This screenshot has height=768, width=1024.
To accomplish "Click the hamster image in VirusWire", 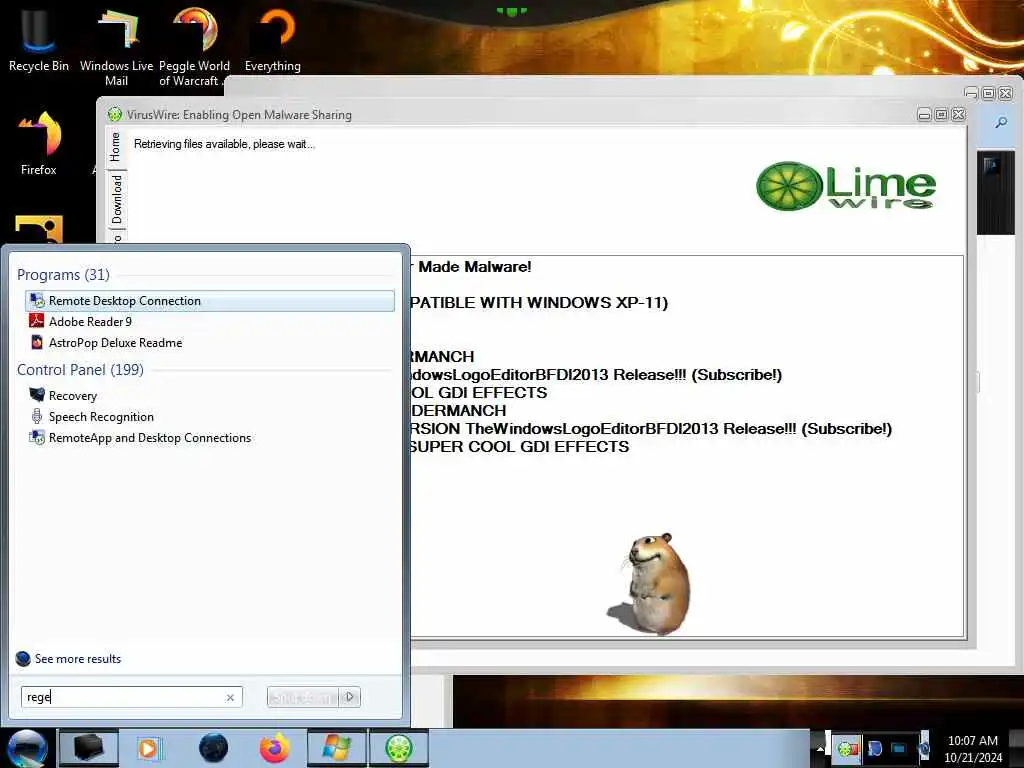I will [650, 583].
